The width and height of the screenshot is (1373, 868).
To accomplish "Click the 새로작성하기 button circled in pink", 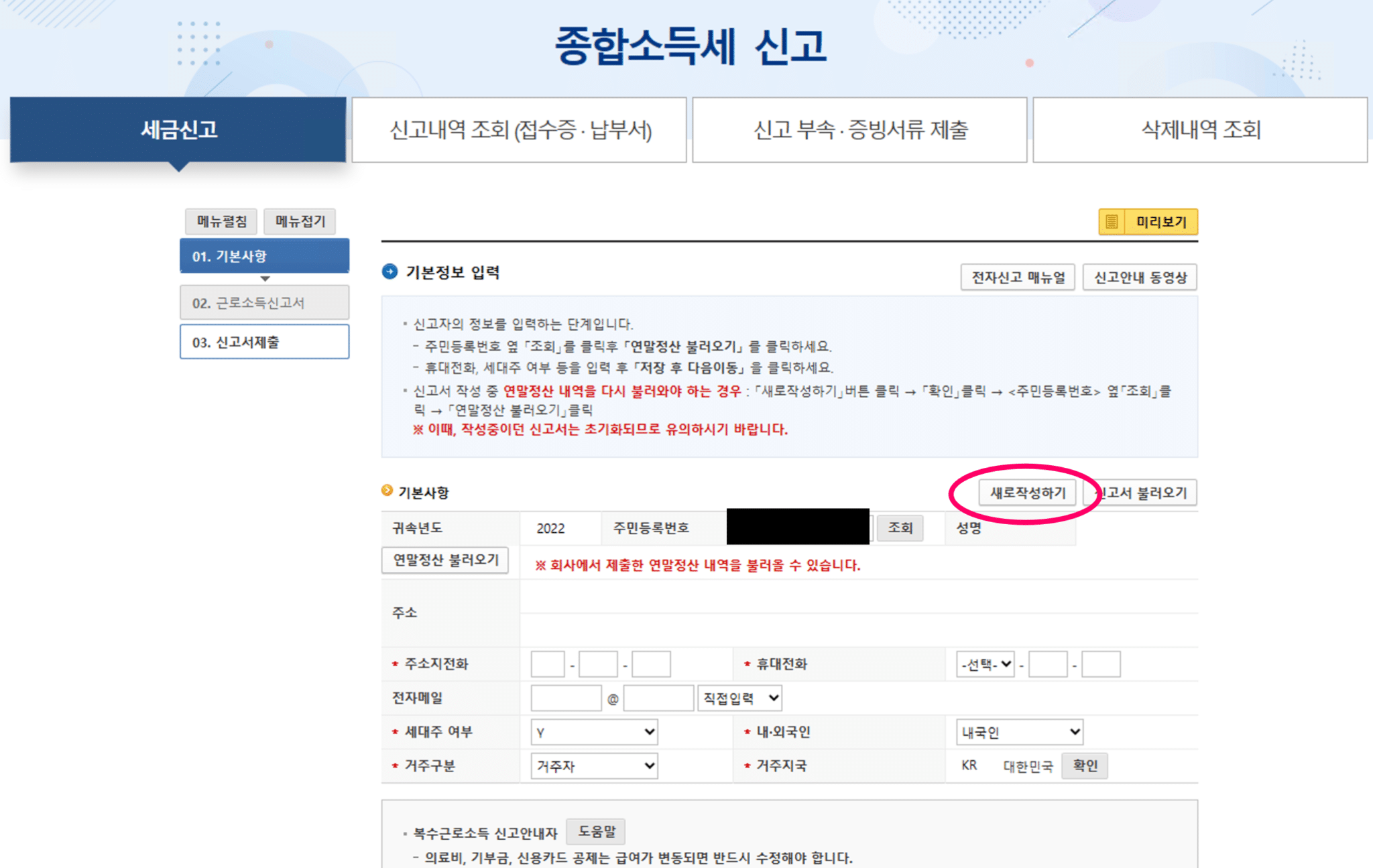I will tap(1028, 493).
